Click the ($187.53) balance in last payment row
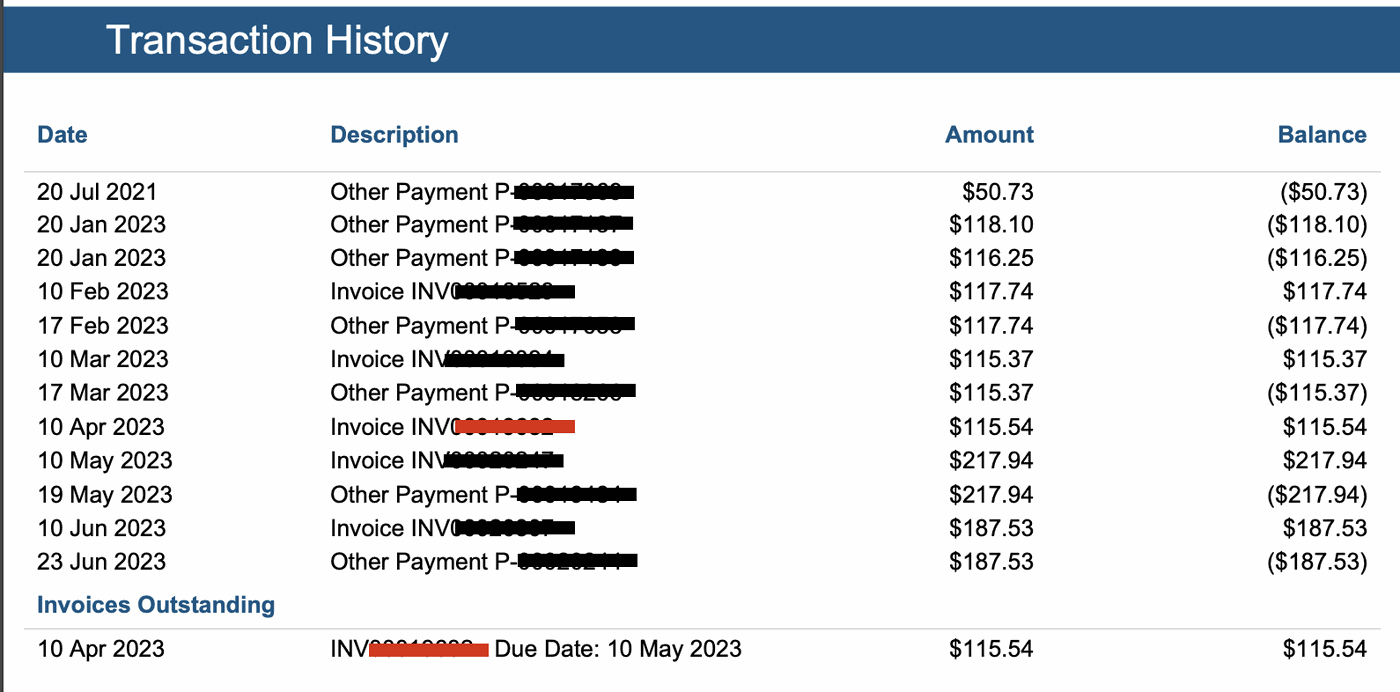Screen dimensions: 1400x692 coord(1317,561)
